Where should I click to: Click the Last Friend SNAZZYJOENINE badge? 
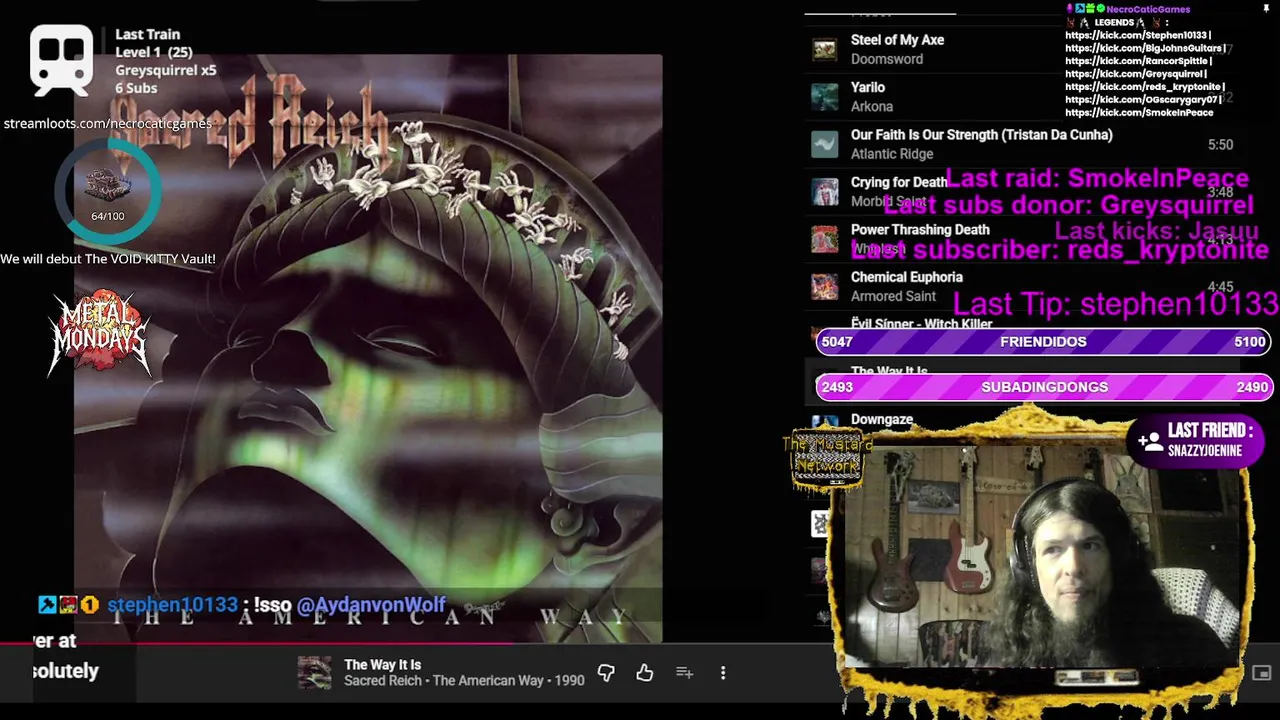pos(1197,440)
